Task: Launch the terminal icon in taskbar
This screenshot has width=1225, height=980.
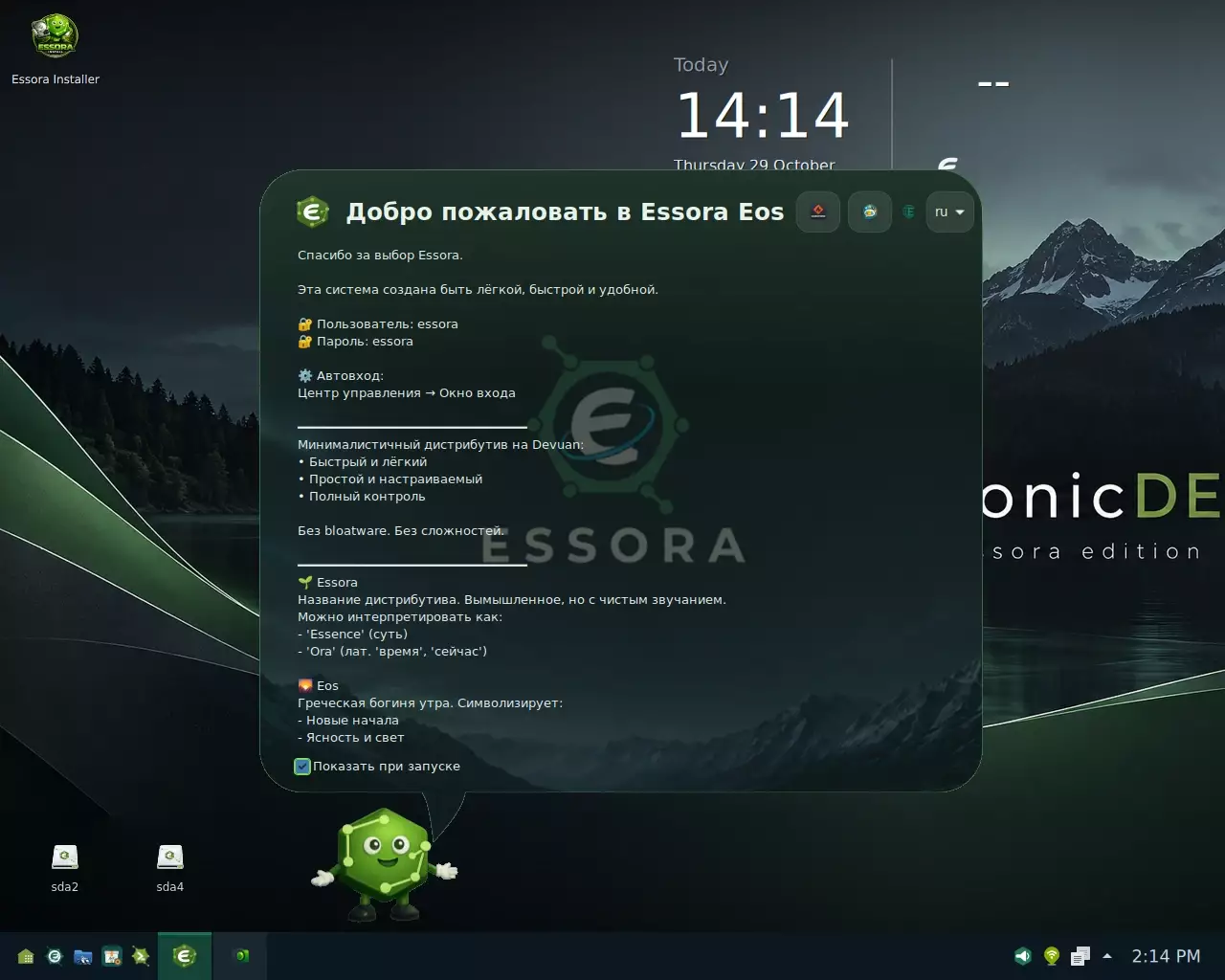Action: tap(141, 955)
